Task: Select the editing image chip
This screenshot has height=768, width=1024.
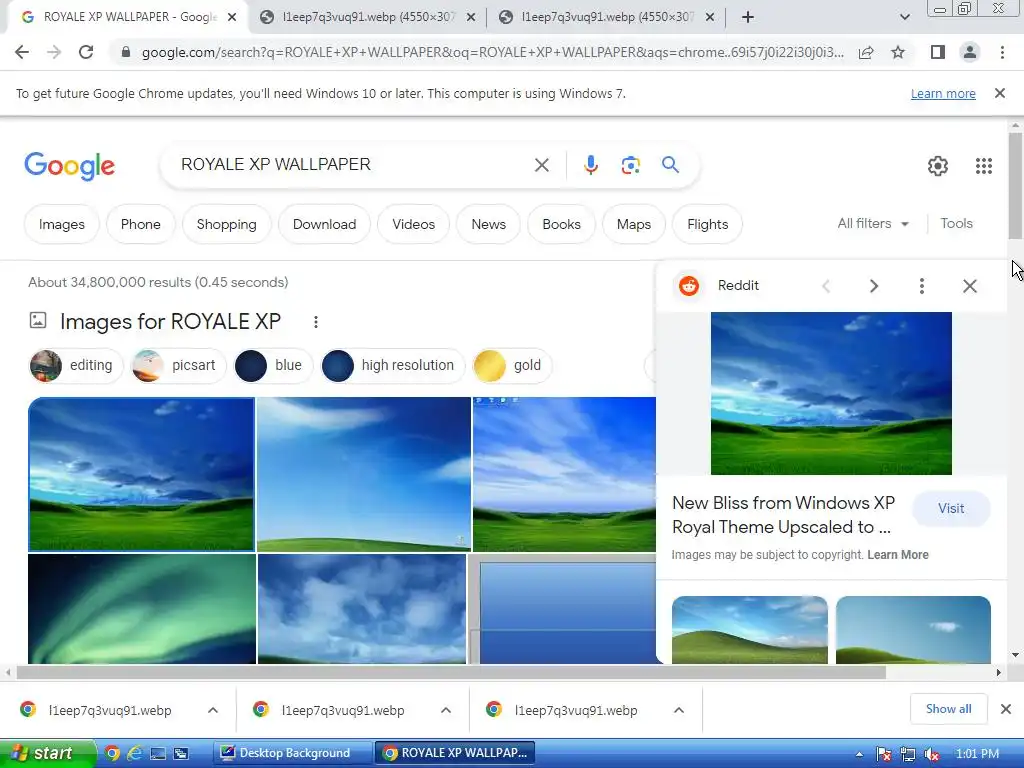Action: 76,365
